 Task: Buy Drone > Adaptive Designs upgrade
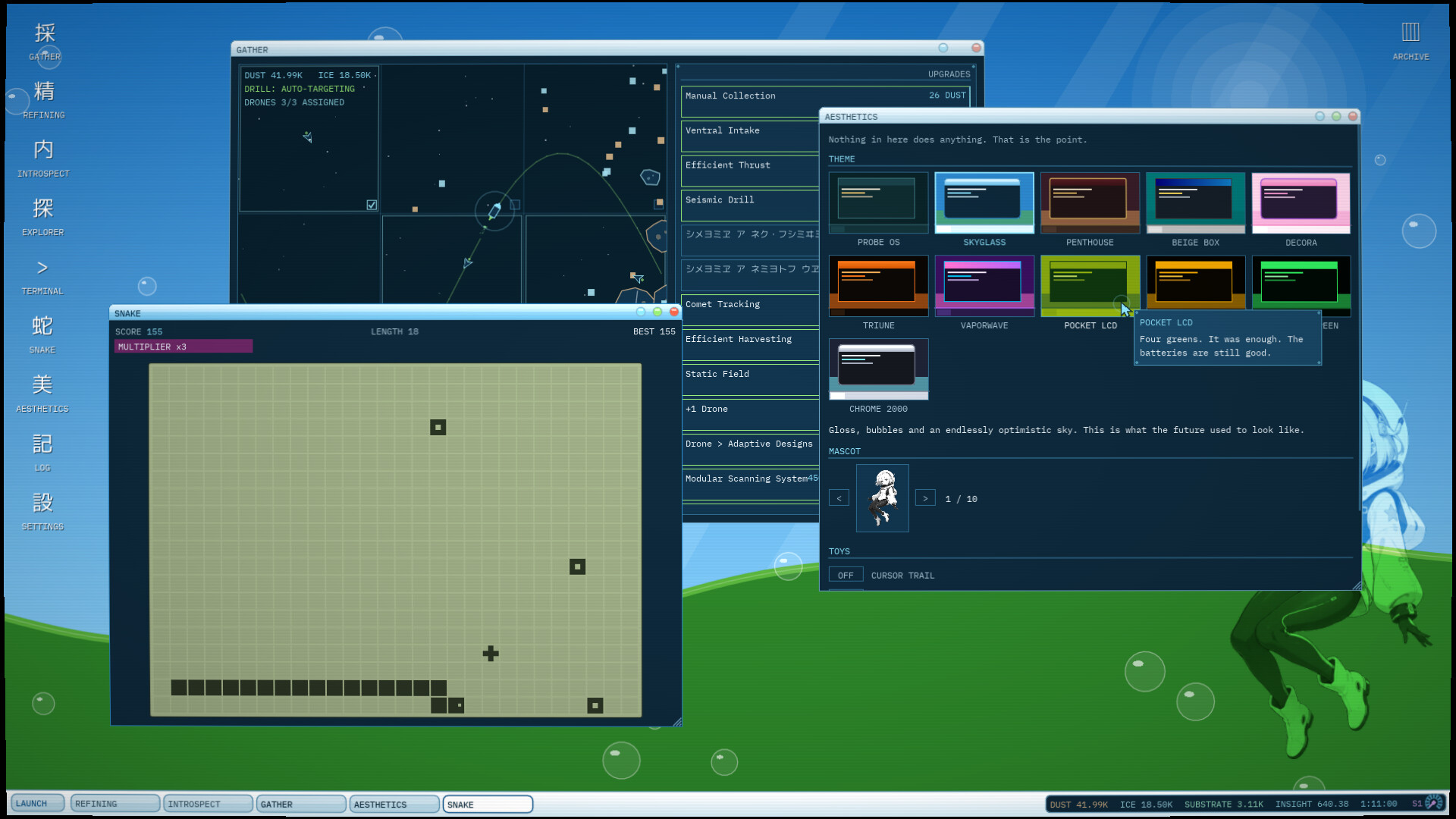tap(750, 450)
